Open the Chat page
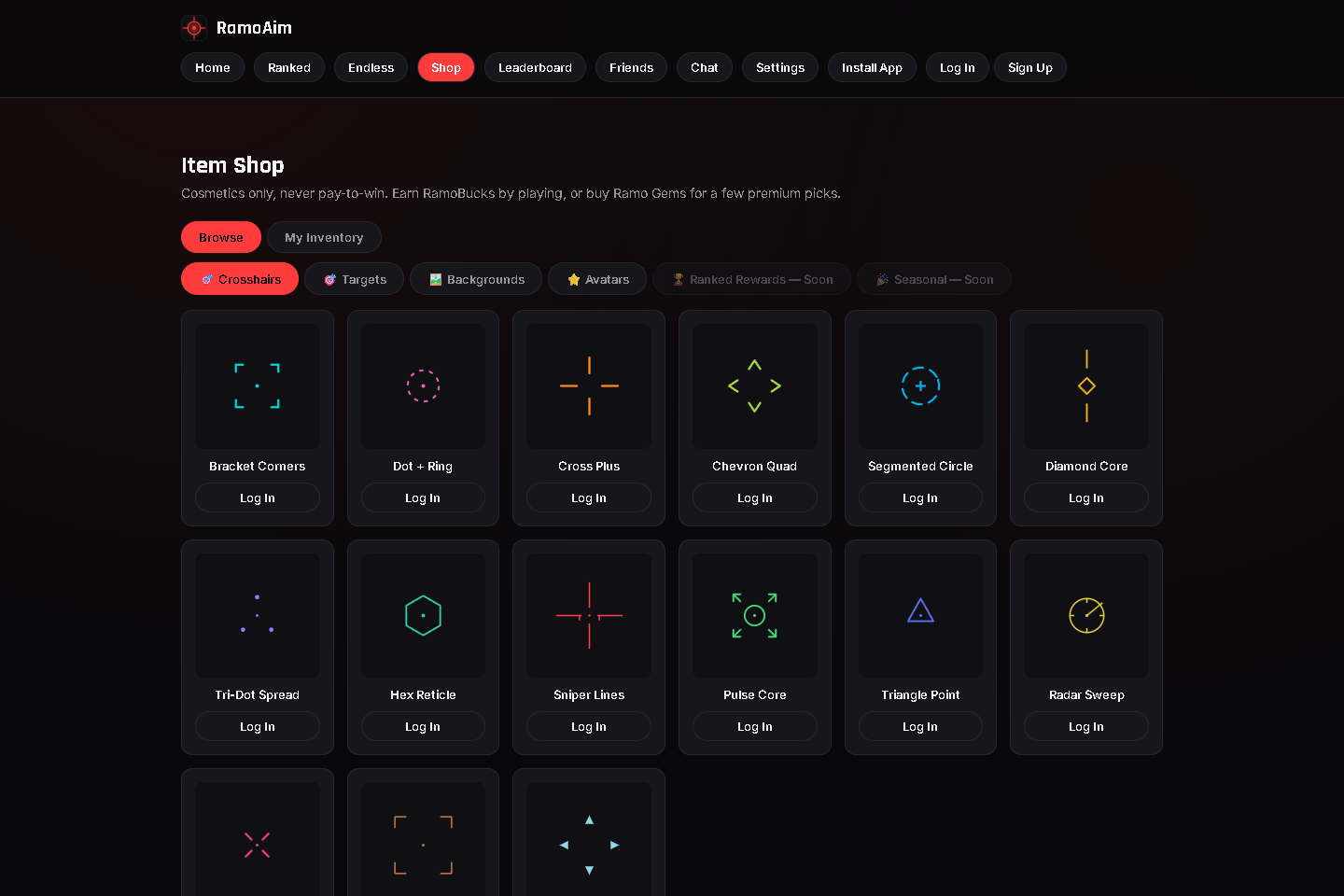 (705, 67)
